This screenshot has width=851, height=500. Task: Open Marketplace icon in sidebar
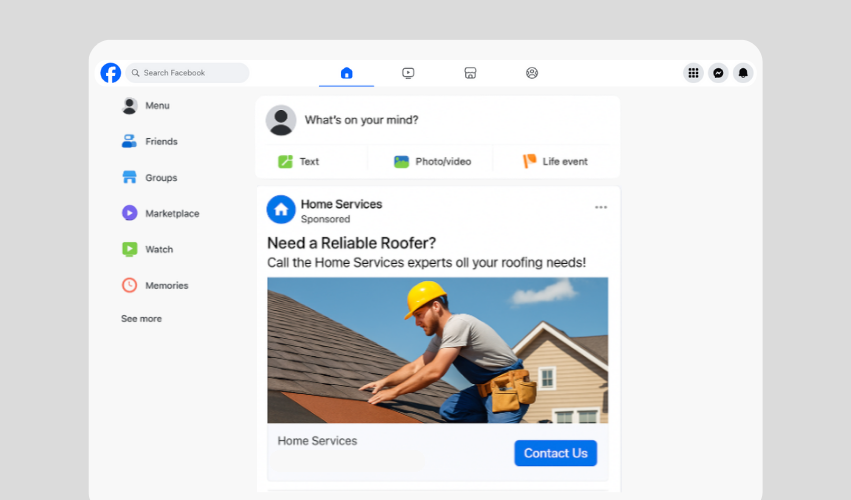tap(129, 213)
